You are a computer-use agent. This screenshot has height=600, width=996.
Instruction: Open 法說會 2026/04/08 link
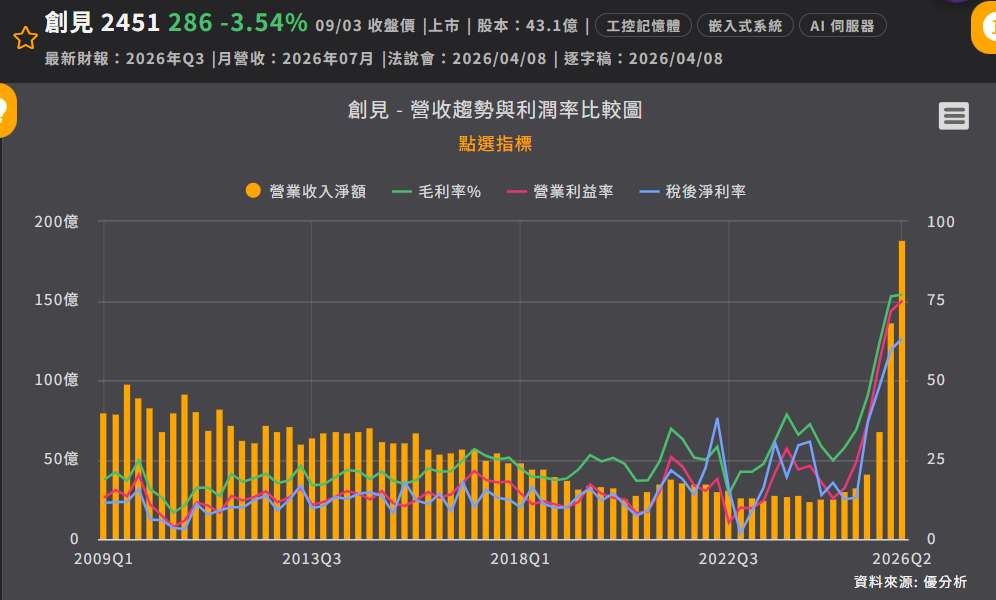[x=467, y=58]
